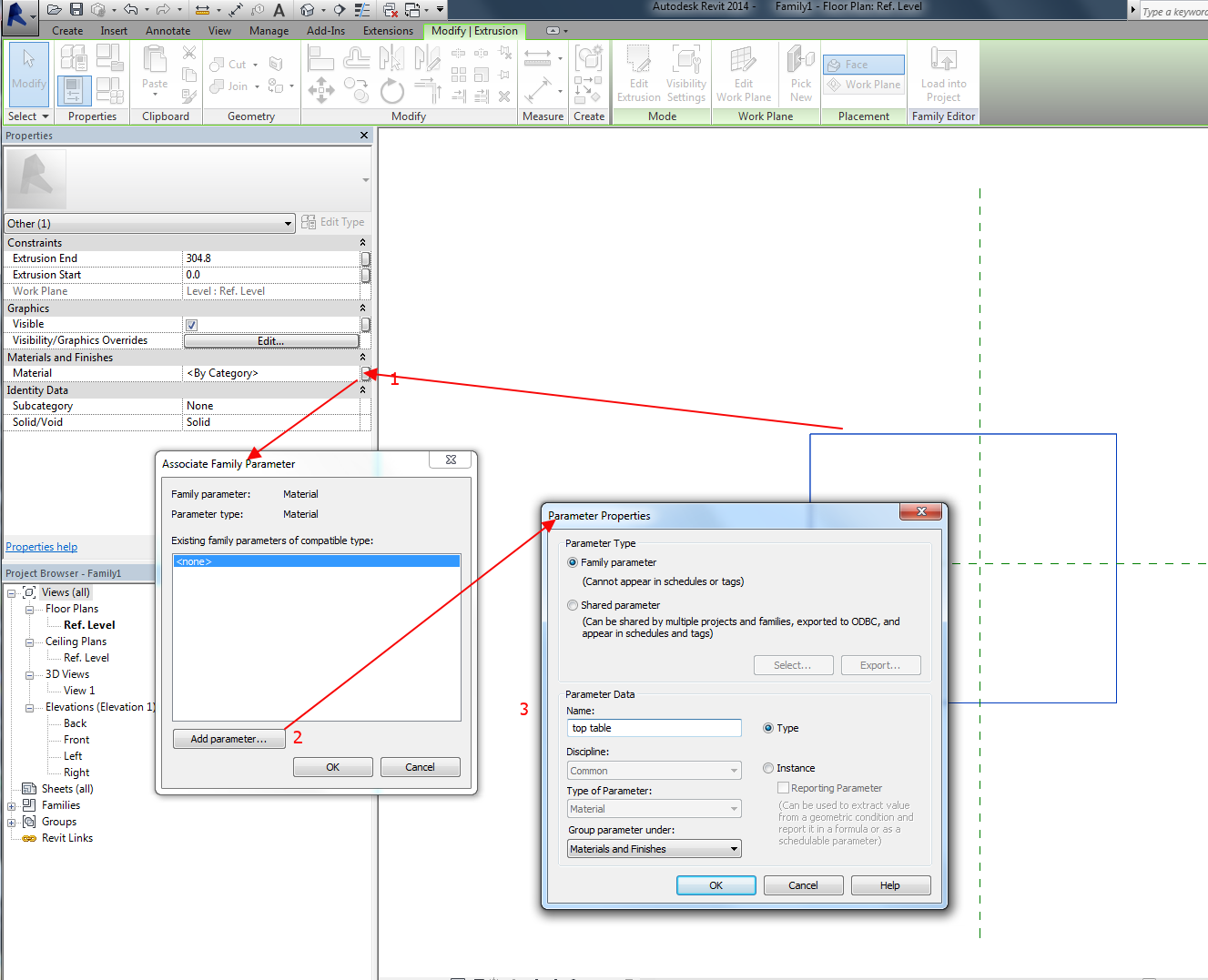
Task: Select Front elevation in Project Browser
Action: pos(76,740)
